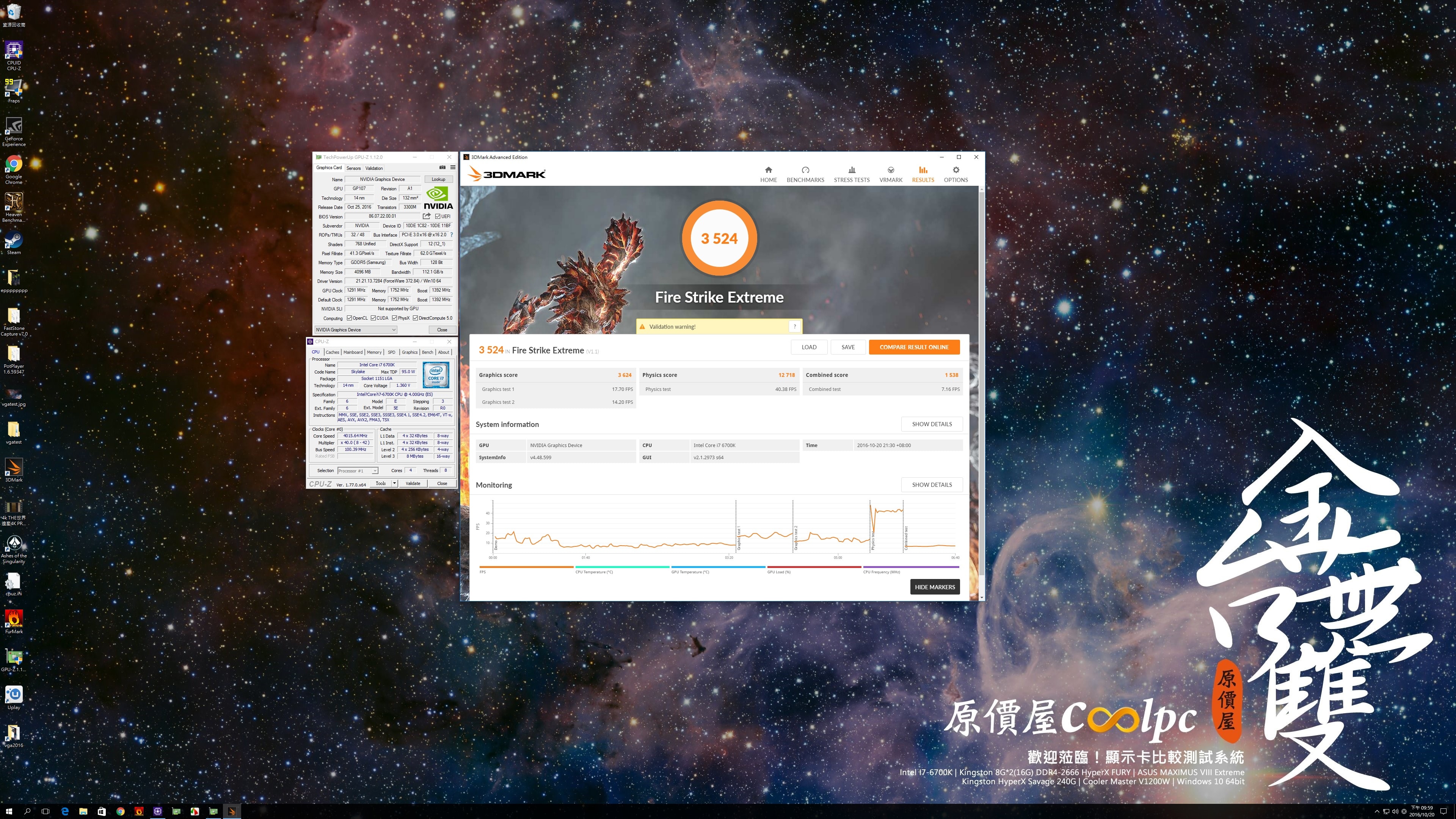Toggle OpenCL checkbox in GPU-Z
The height and width of the screenshot is (819, 1456).
point(349,318)
